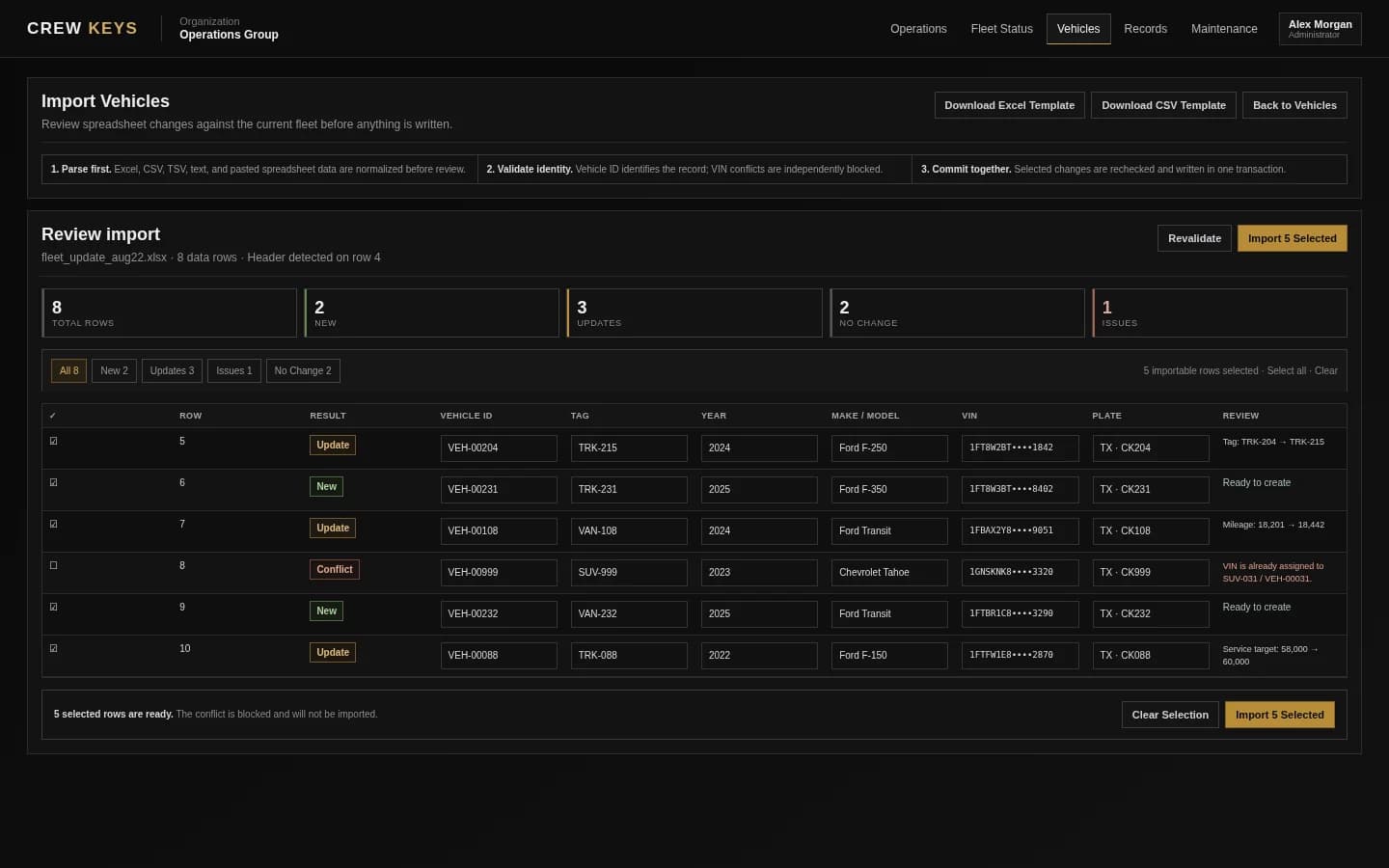The height and width of the screenshot is (868, 1389).
Task: Click the Clear Selection button
Action: 1169,715
